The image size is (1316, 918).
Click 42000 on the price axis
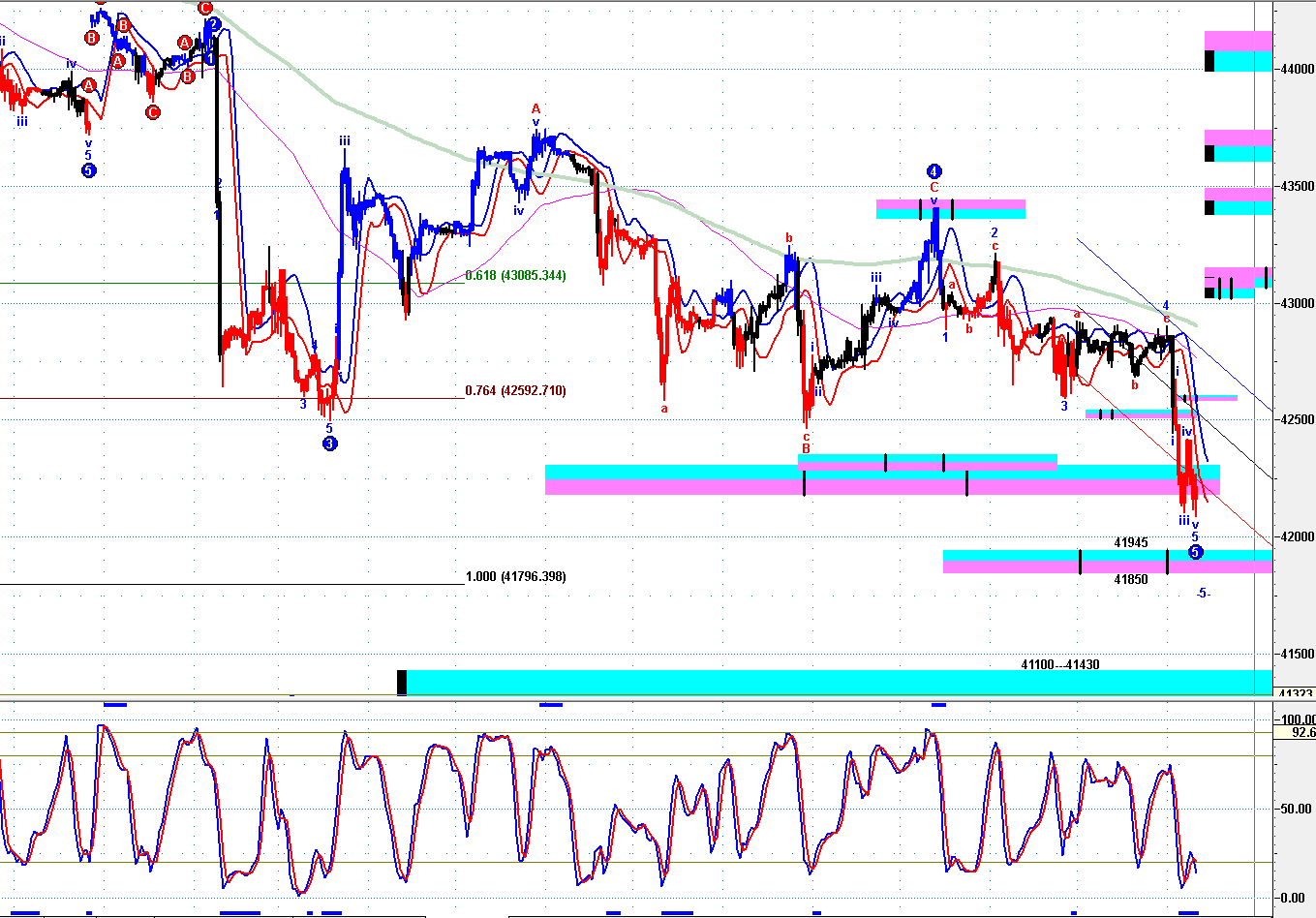tap(1298, 537)
